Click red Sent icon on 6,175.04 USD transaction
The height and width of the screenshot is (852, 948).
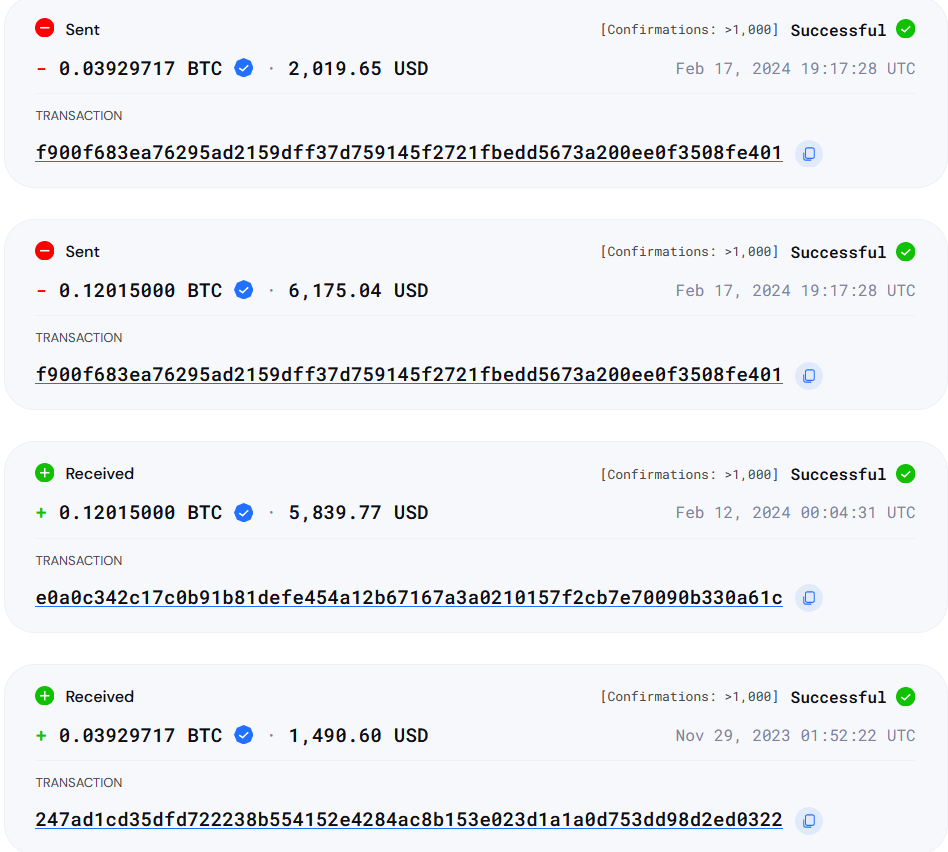(44, 251)
